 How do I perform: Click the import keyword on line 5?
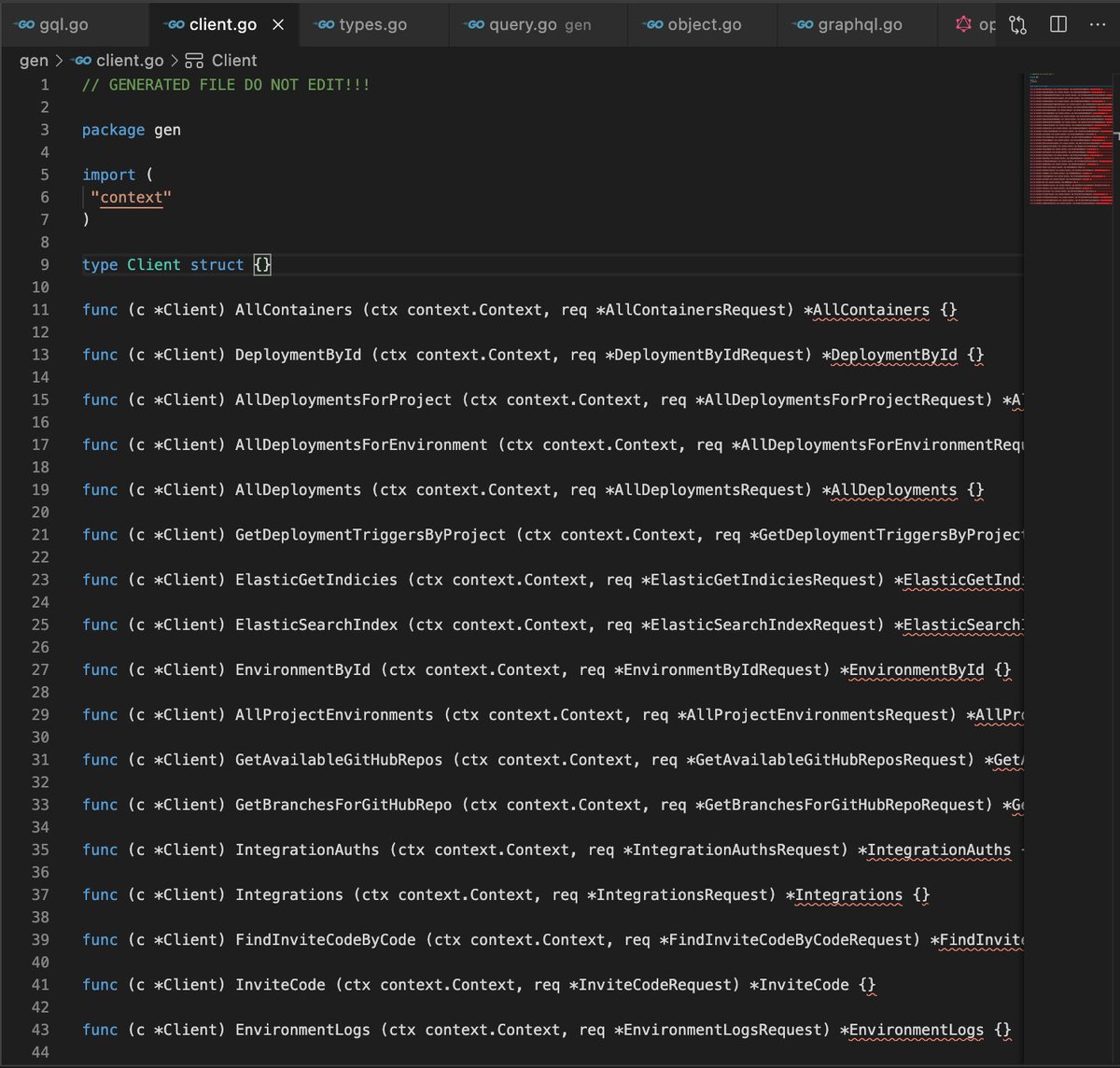tap(108, 175)
